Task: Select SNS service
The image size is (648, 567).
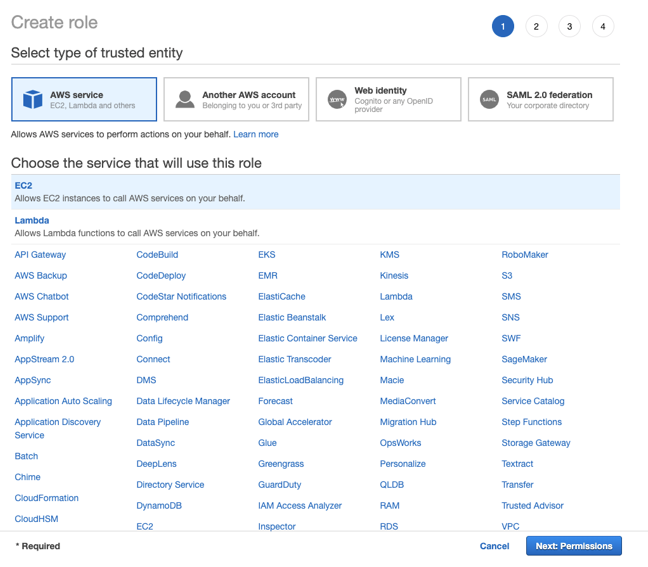Action: [510, 317]
